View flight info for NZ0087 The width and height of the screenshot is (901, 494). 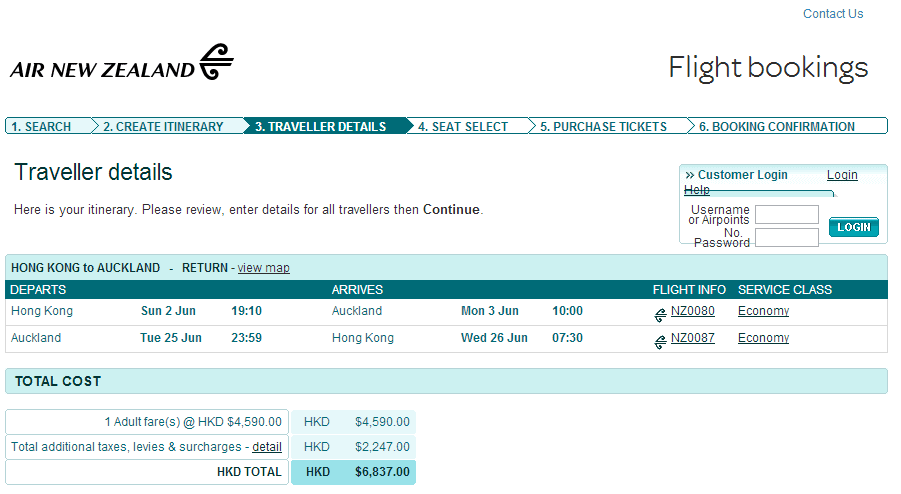pos(693,338)
